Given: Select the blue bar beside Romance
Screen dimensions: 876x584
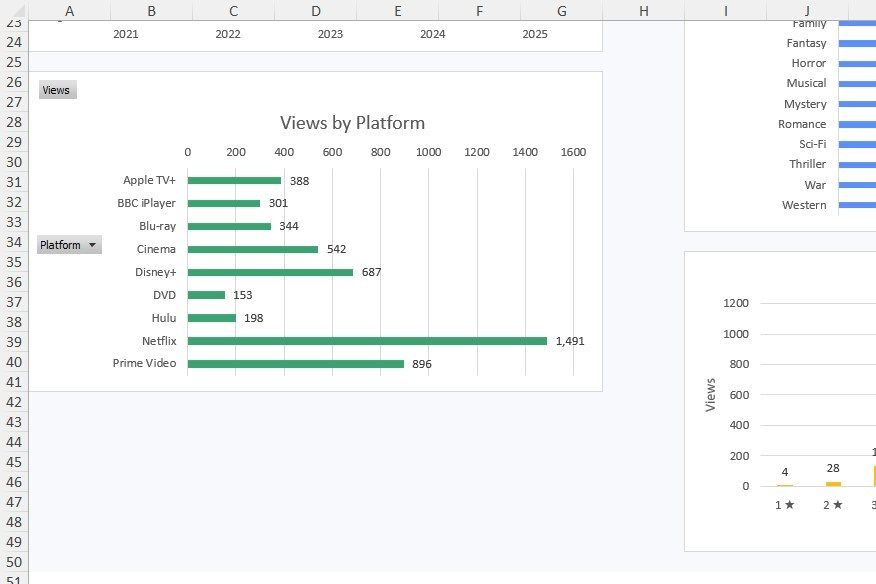Looking at the screenshot, I should (x=857, y=124).
